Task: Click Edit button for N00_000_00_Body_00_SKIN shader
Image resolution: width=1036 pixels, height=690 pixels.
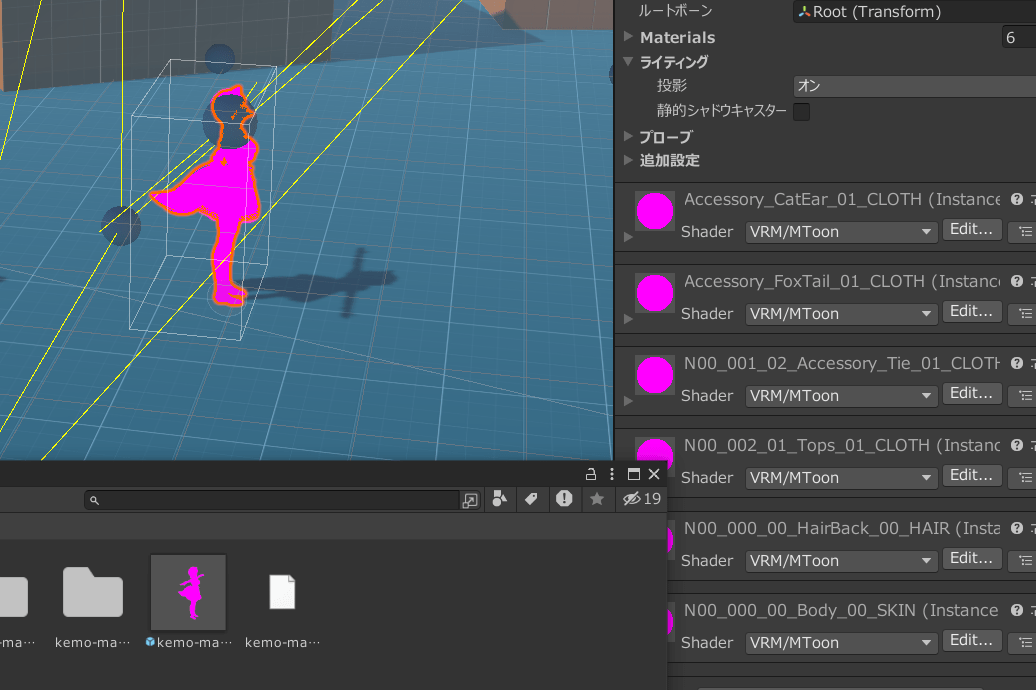Action: (x=971, y=641)
